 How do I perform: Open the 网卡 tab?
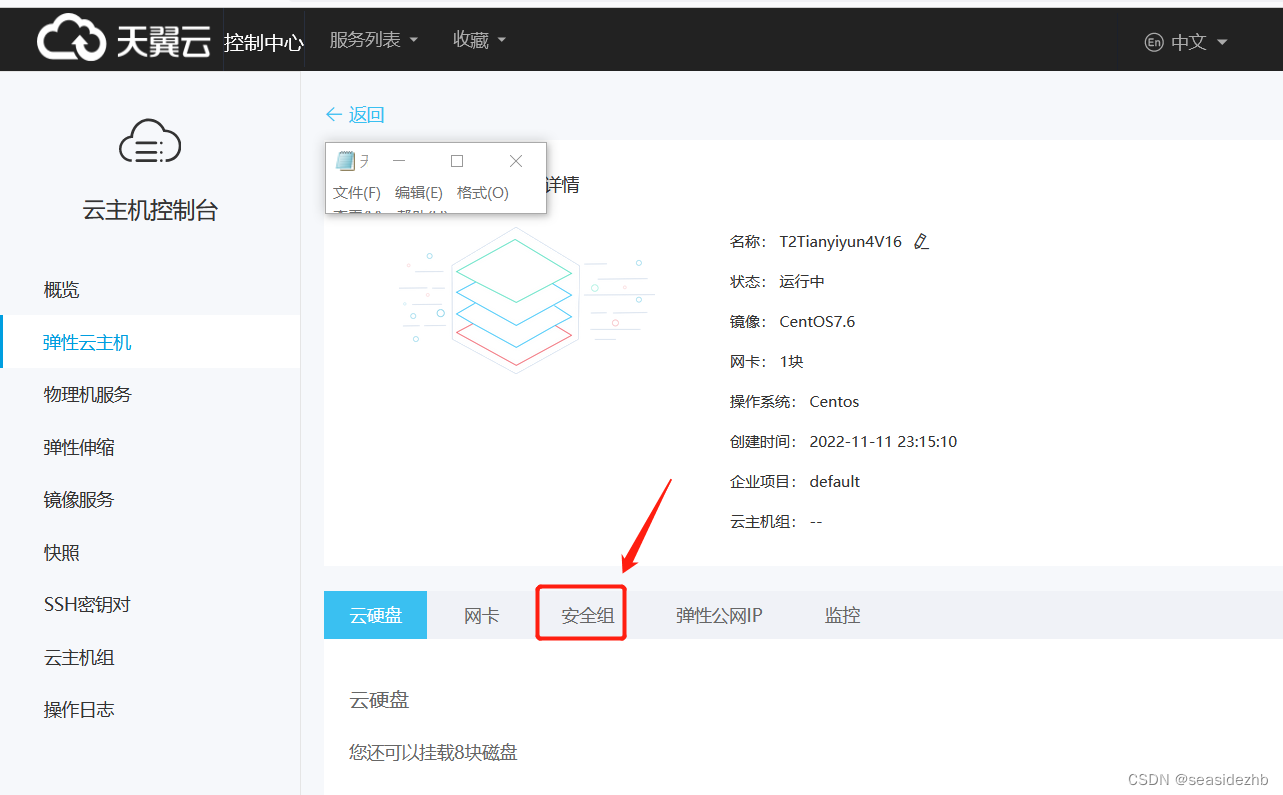point(481,614)
